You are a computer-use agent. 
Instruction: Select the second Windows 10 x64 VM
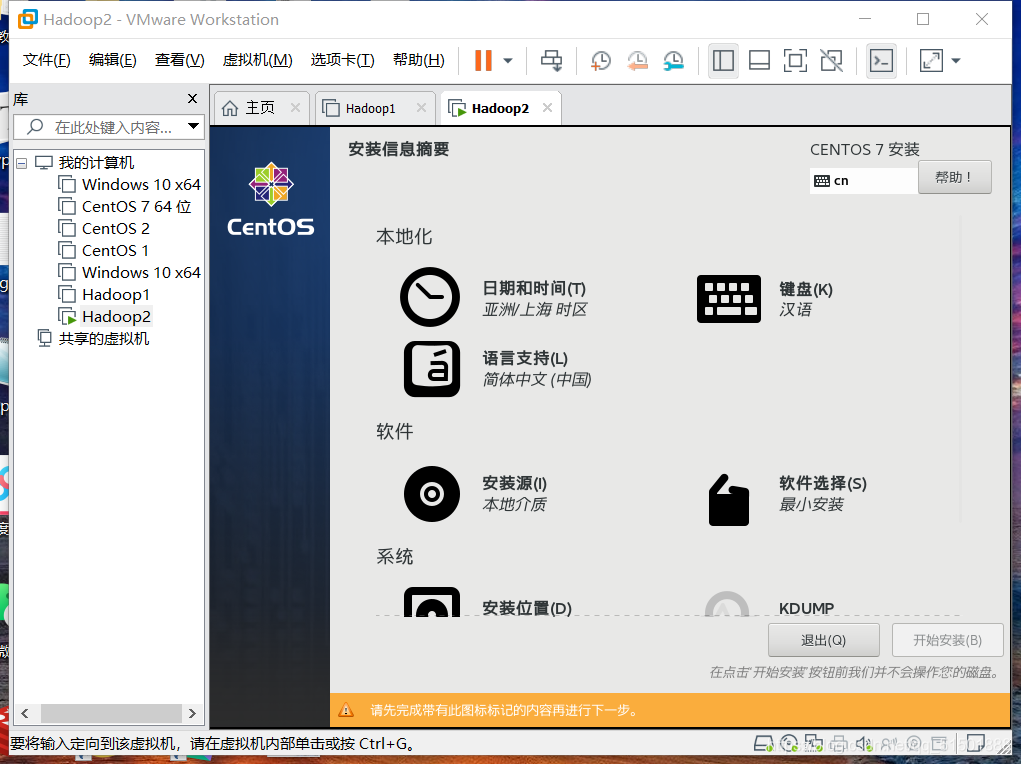[141, 272]
